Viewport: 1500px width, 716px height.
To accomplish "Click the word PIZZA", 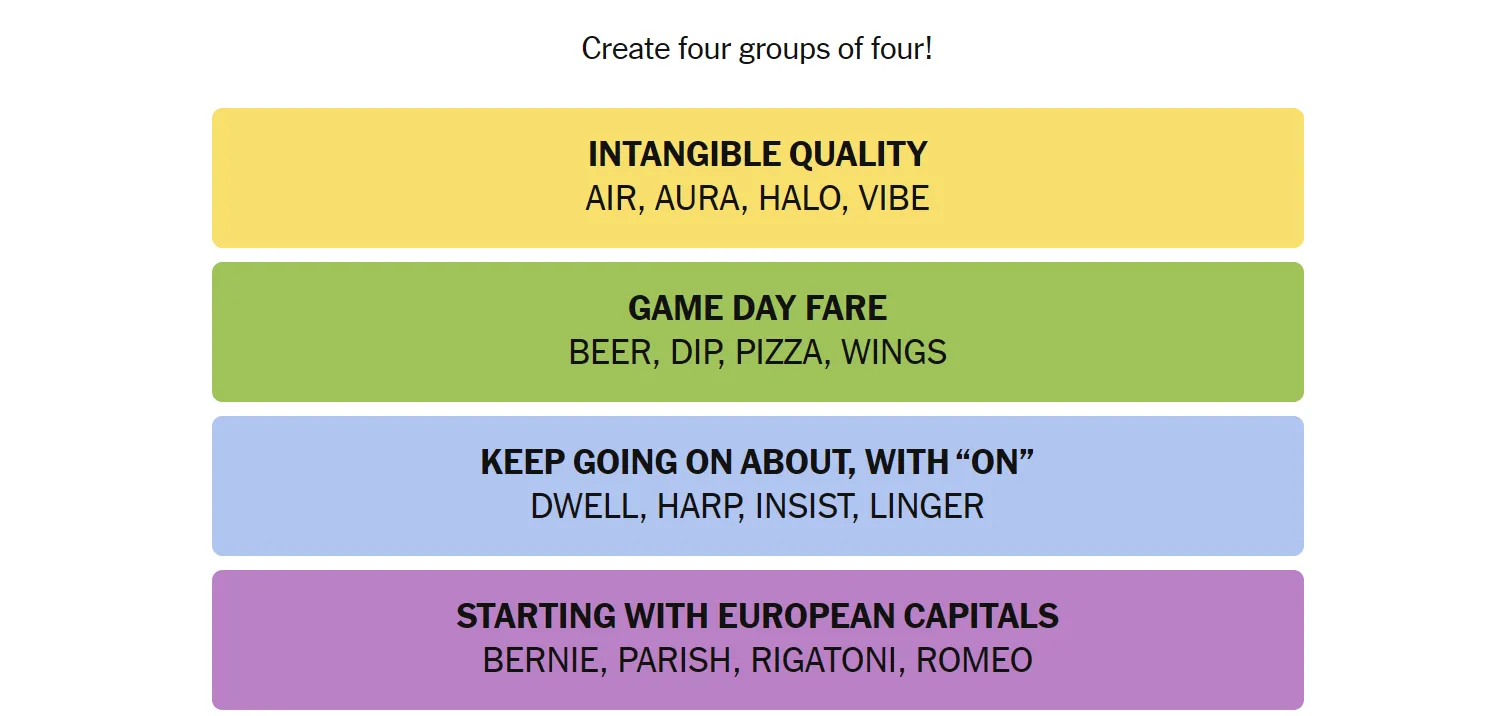I will [x=779, y=352].
